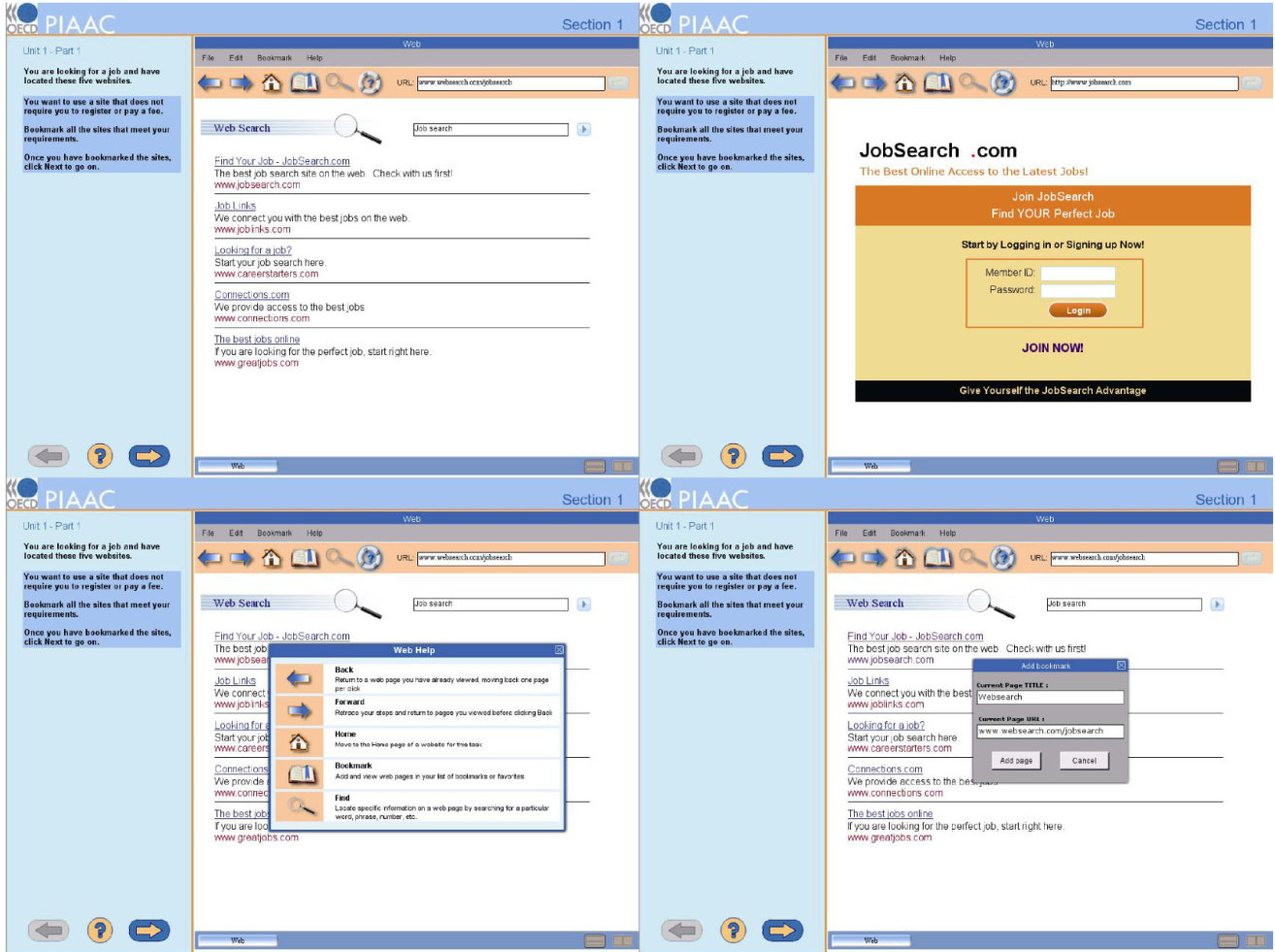Open the File menu in the top-left browser
This screenshot has width=1275, height=952.
coord(208,58)
